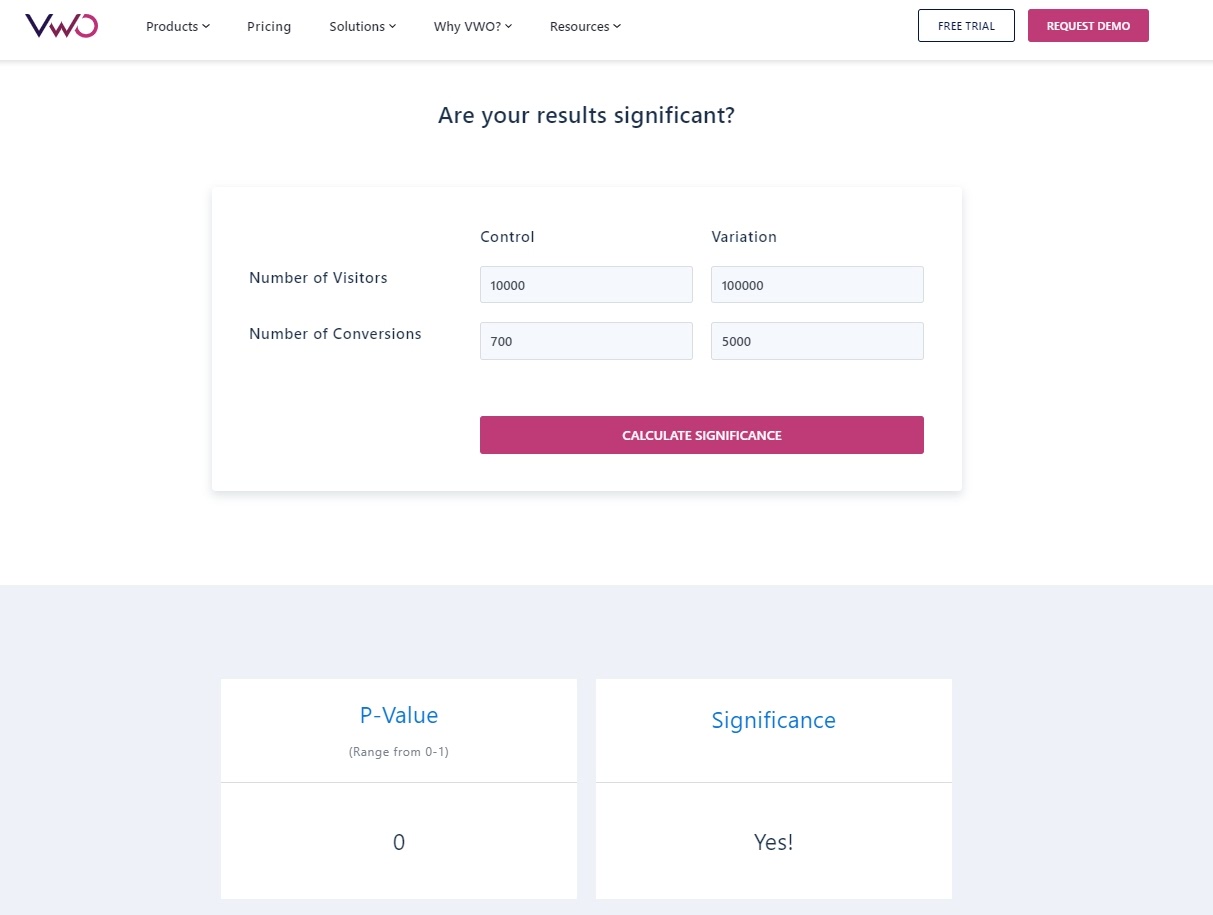Expand the Products dropdown menu
The height and width of the screenshot is (915, 1213).
178,27
